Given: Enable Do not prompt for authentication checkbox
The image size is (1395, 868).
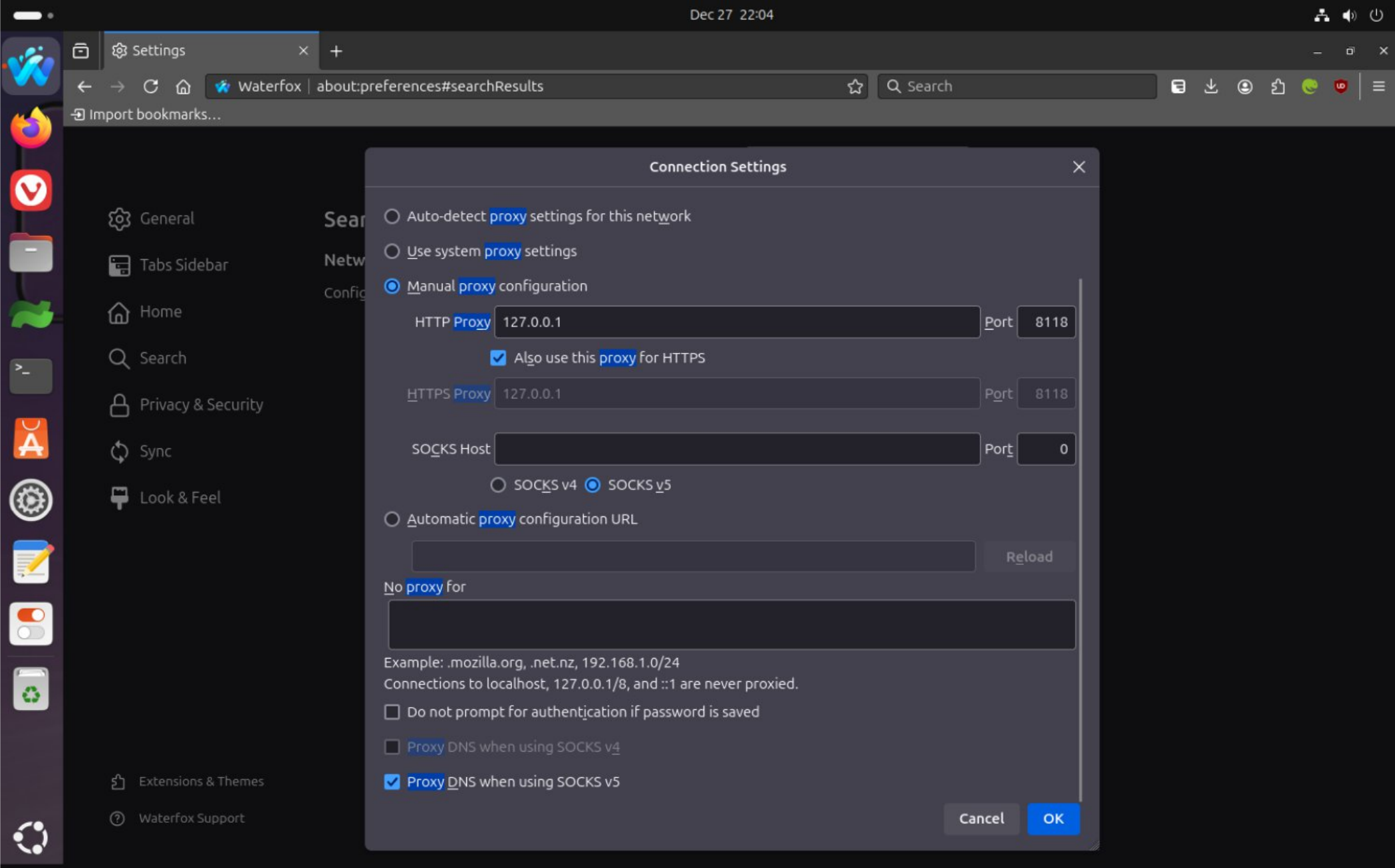Looking at the screenshot, I should (392, 712).
